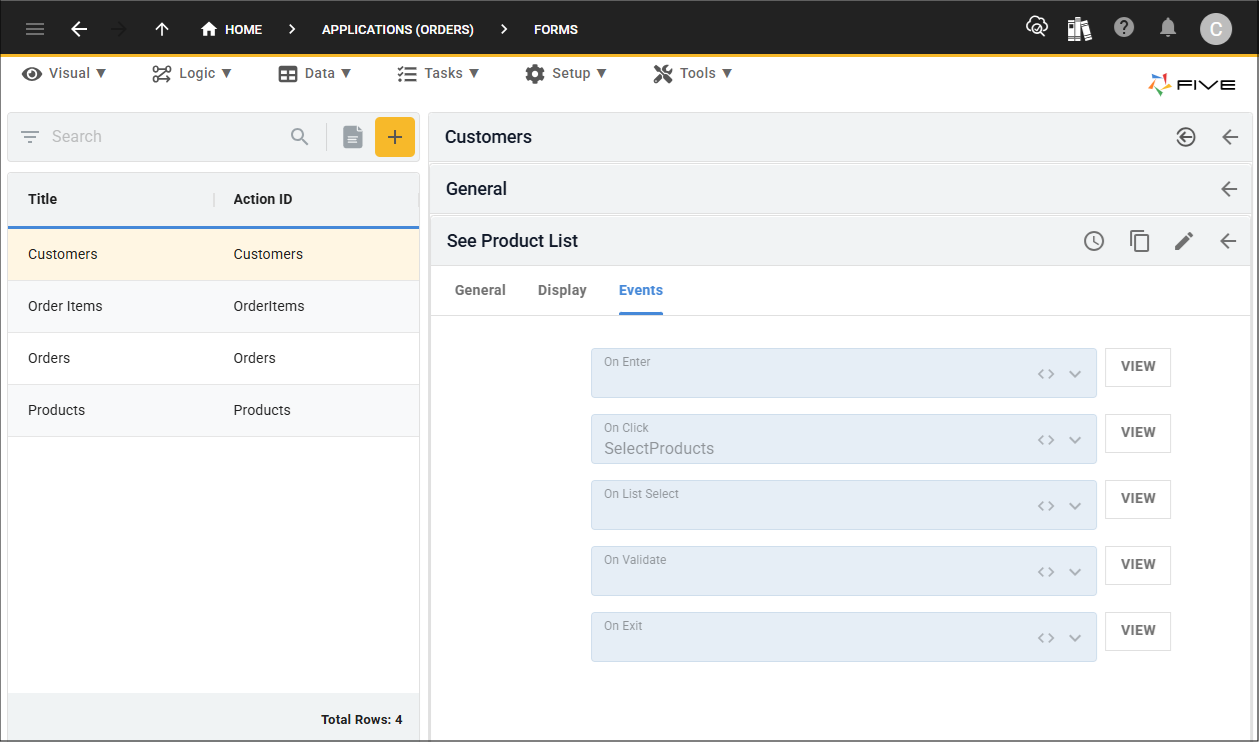Click the hamburger menu icon
The width and height of the screenshot is (1259, 742).
click(x=35, y=29)
